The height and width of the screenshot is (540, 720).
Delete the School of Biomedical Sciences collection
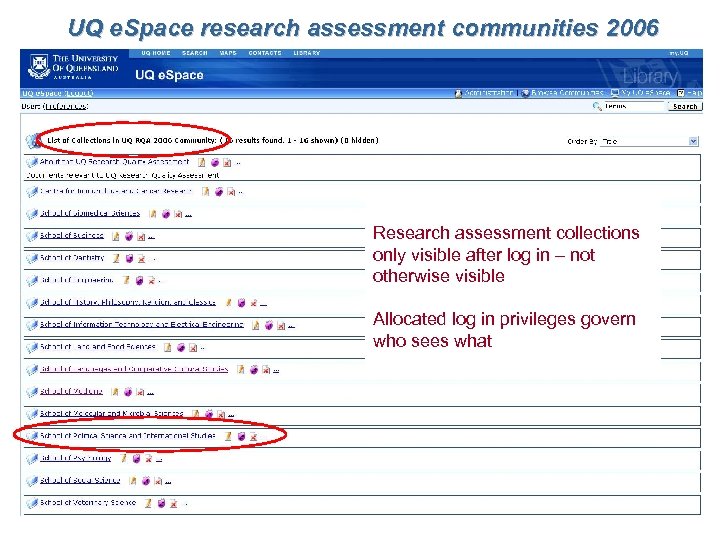click(178, 214)
